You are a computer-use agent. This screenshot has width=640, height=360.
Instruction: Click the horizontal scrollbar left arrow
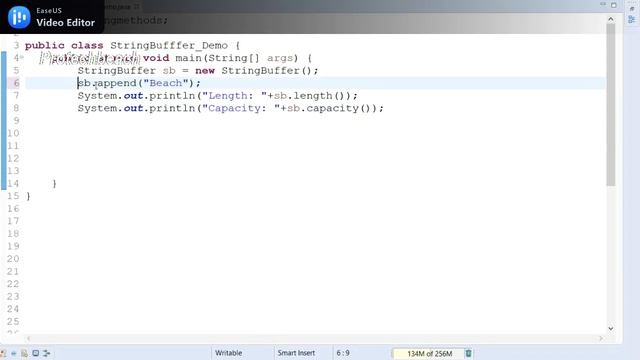click(x=28, y=338)
